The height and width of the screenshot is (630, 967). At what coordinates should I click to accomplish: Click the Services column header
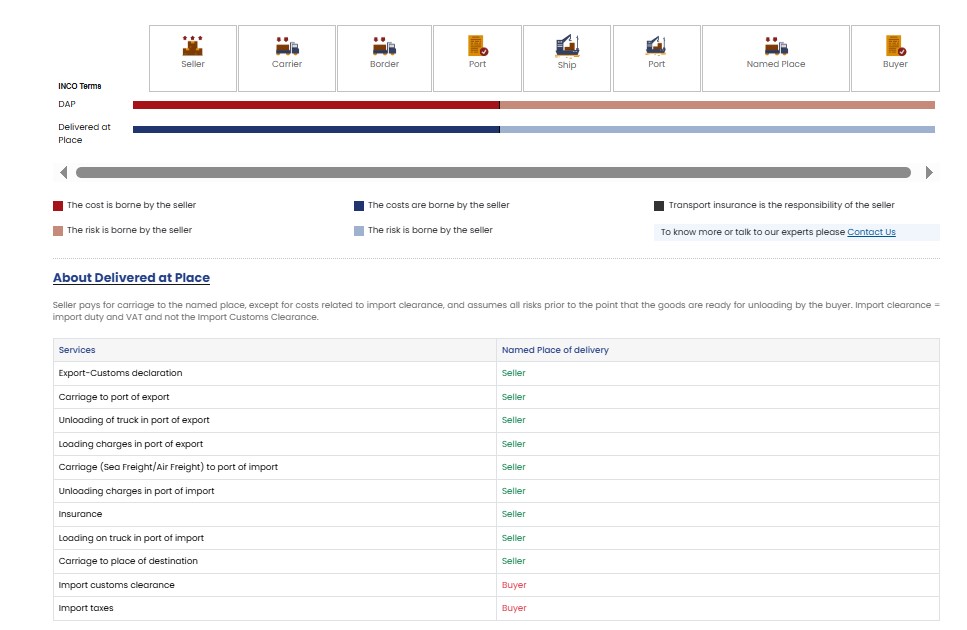77,350
